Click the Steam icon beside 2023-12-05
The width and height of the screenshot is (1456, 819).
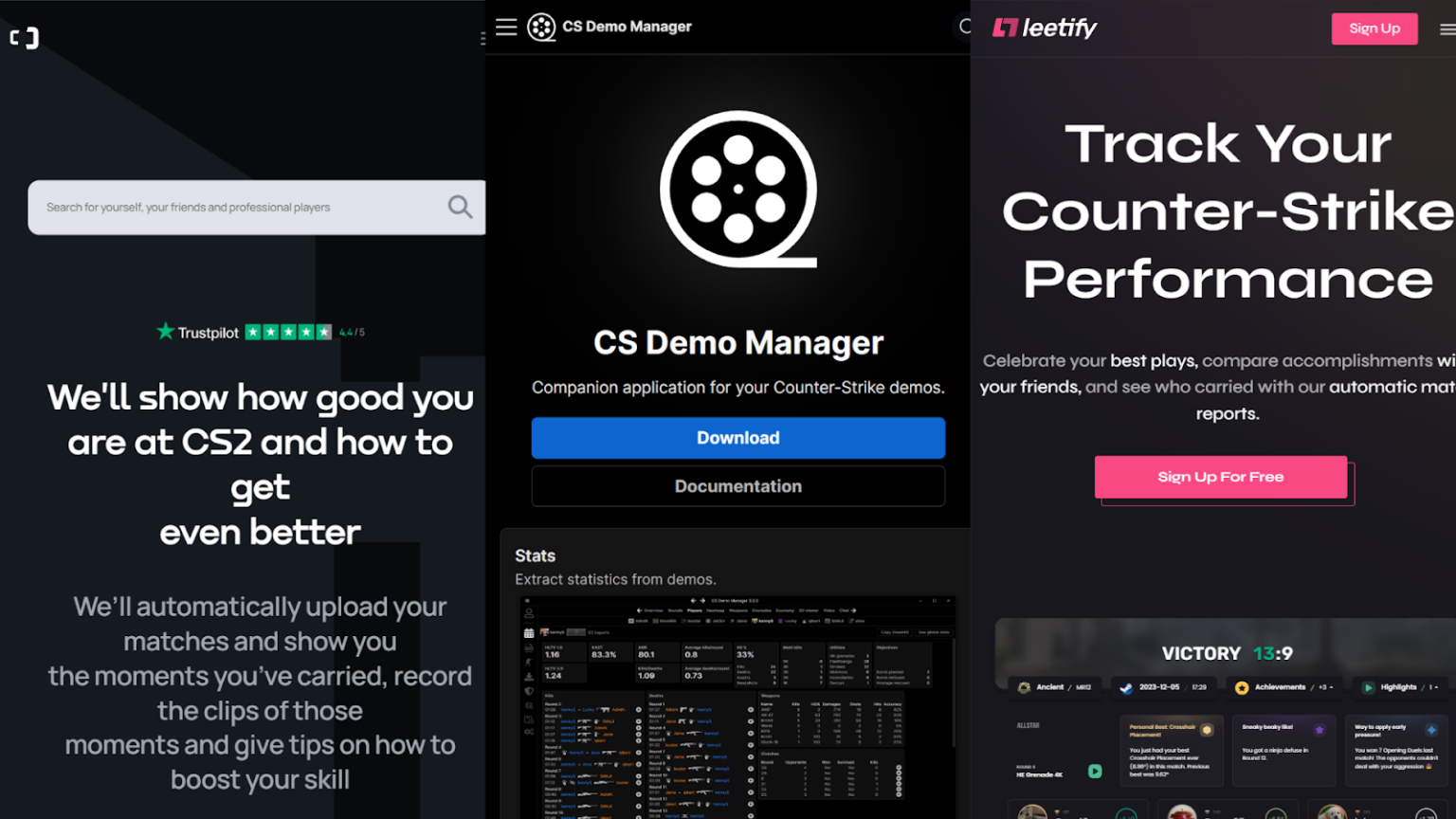(1126, 687)
